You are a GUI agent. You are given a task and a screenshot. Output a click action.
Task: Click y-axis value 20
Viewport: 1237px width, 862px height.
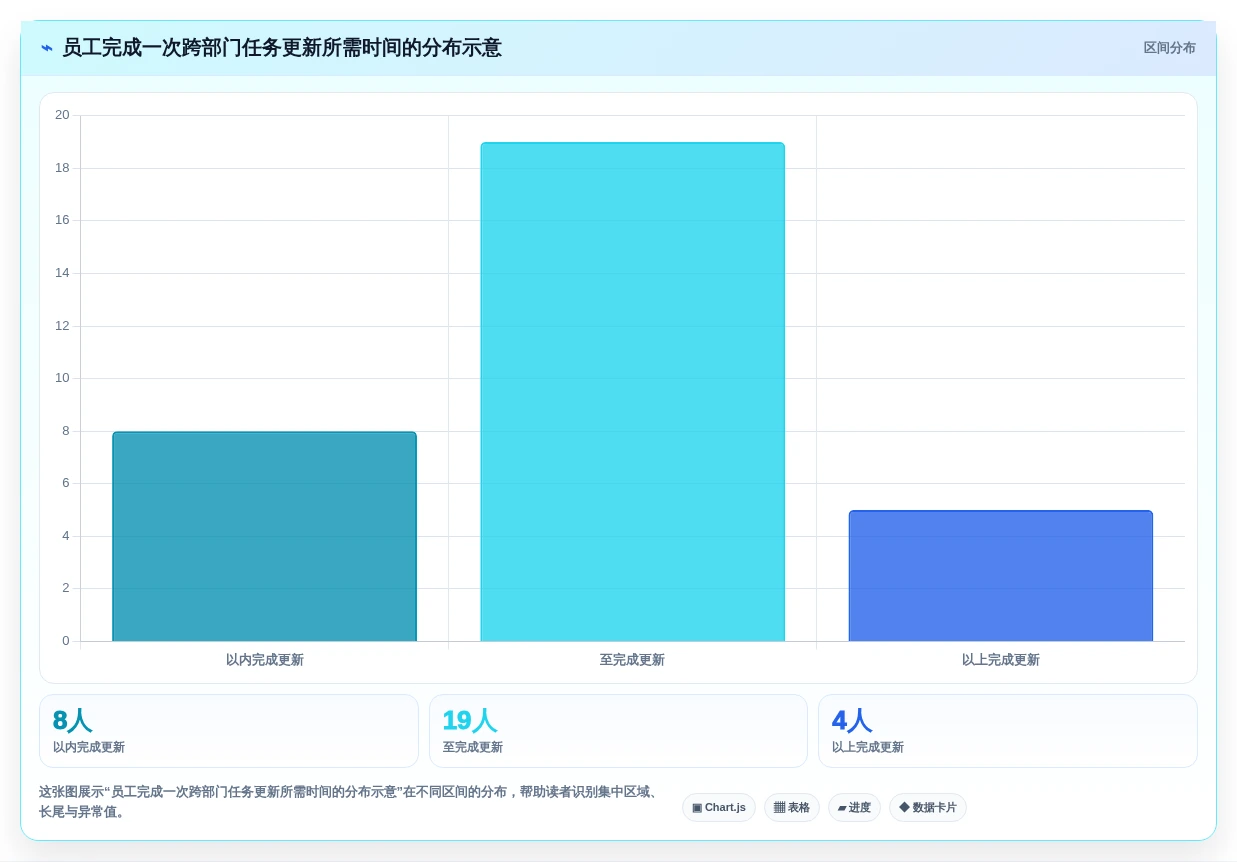tap(62, 115)
